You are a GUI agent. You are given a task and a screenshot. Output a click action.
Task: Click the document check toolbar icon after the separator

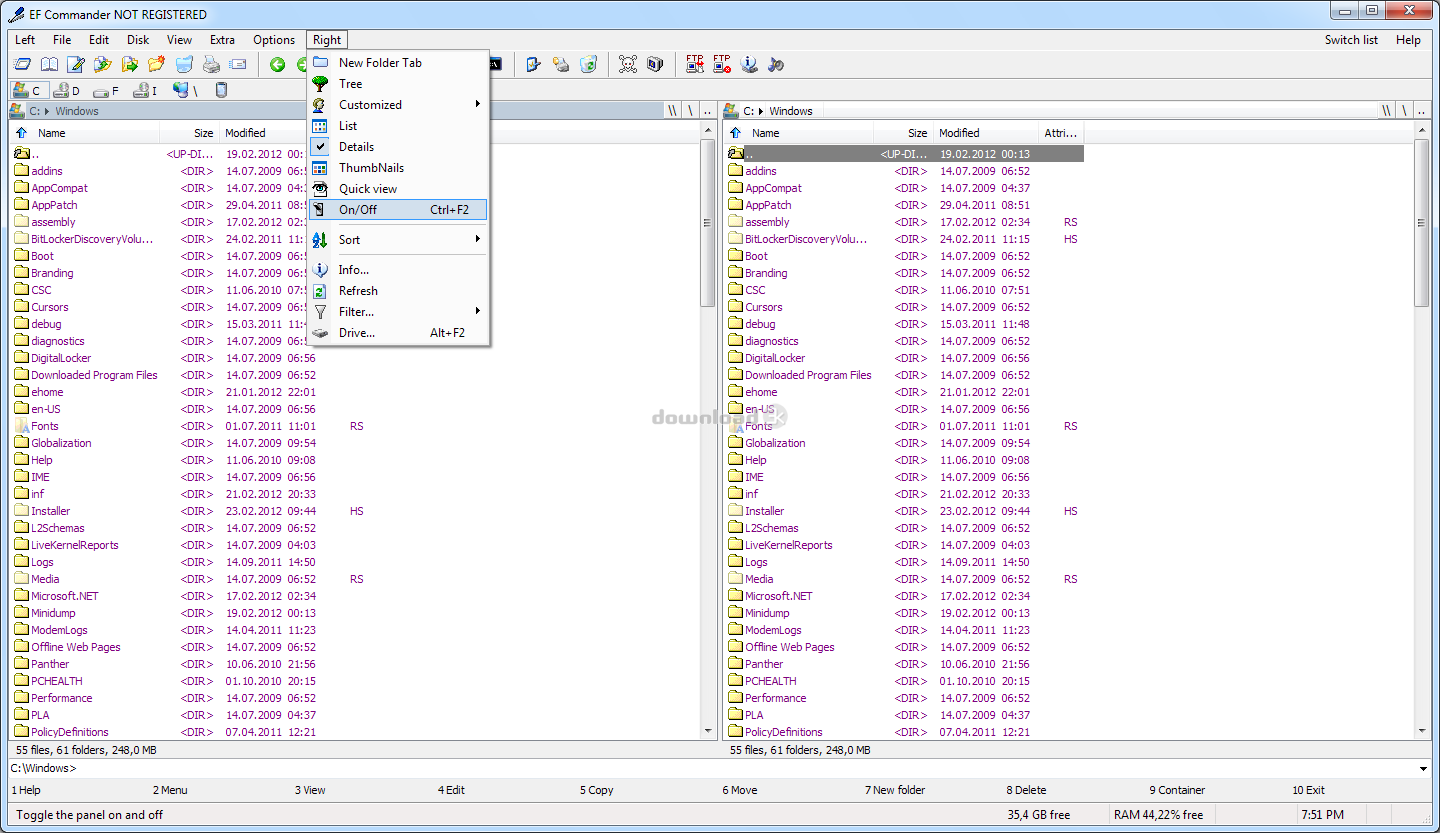[x=534, y=64]
